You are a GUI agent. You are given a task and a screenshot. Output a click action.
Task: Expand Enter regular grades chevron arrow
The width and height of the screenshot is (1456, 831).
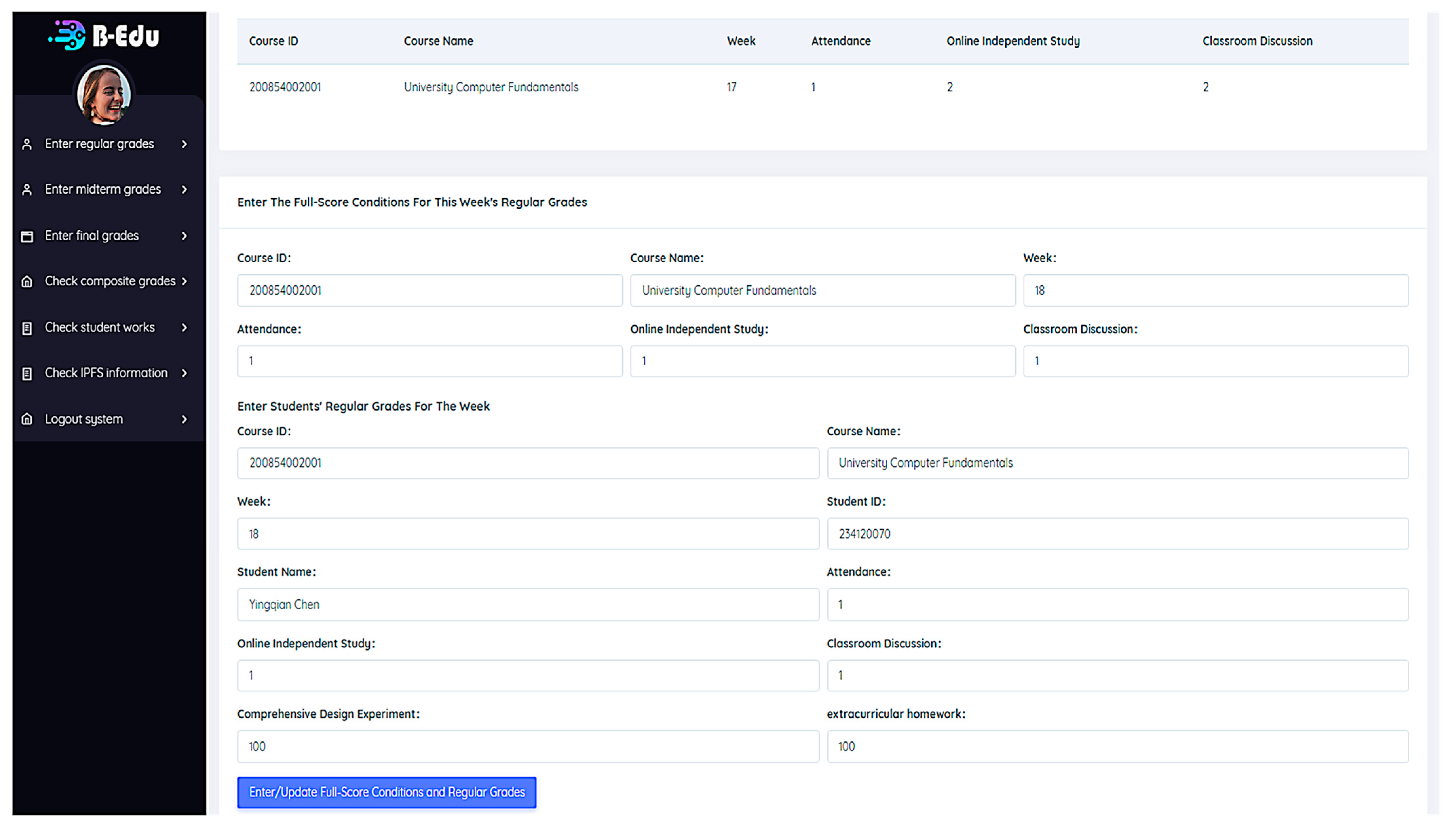(x=184, y=144)
